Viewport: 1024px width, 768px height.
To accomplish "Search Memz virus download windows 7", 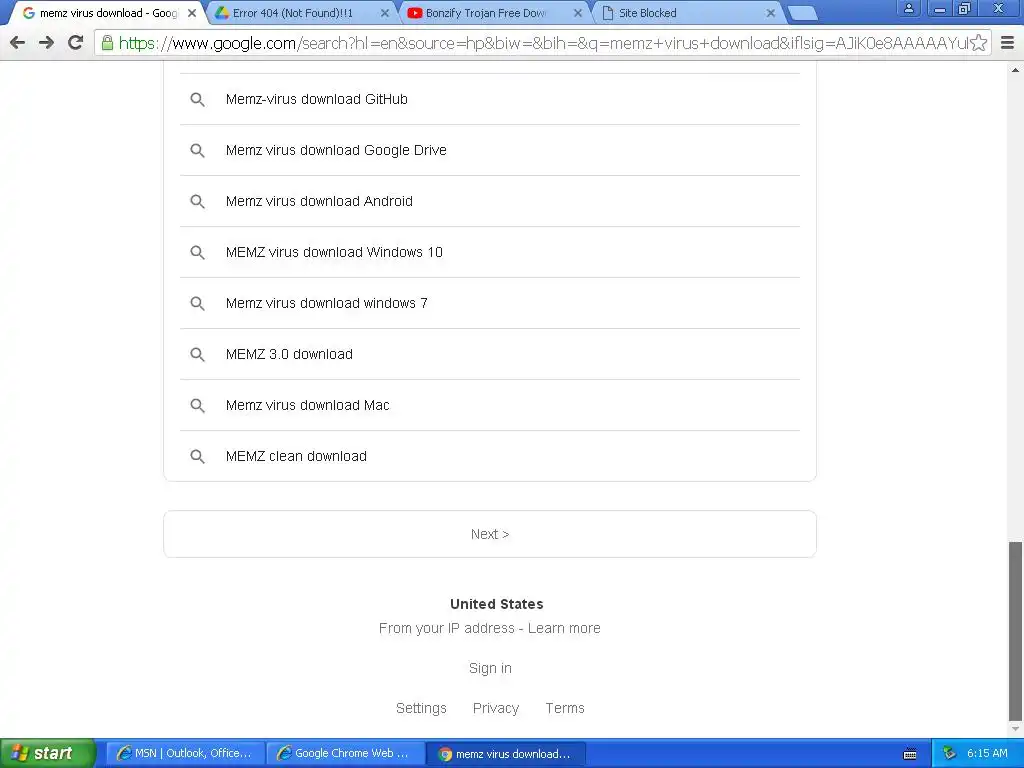I will (490, 303).
